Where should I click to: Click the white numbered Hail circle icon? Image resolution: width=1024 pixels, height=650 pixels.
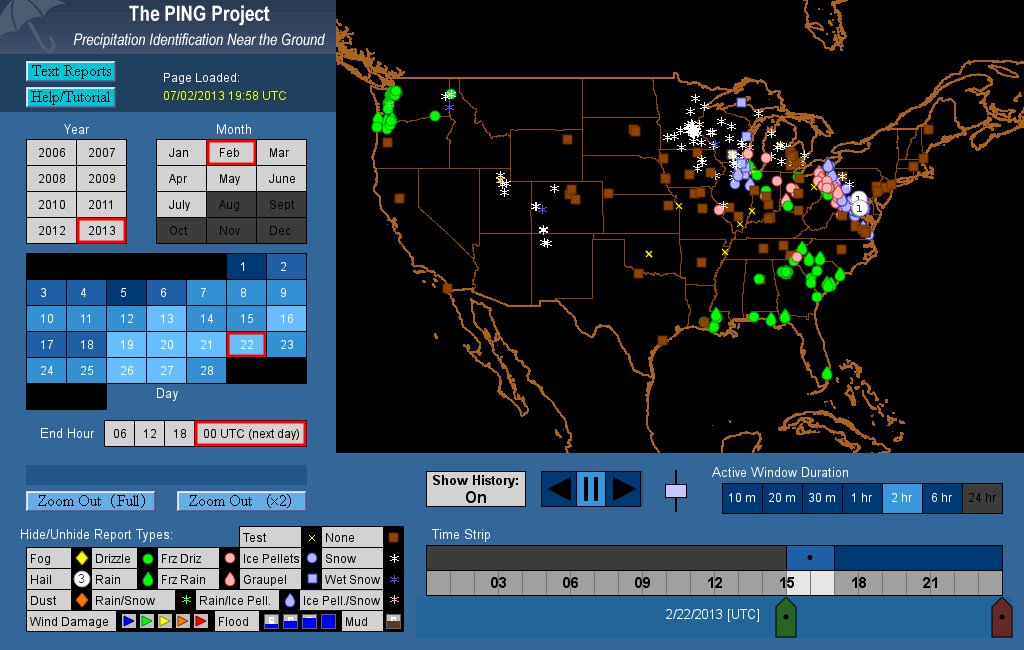[x=81, y=579]
